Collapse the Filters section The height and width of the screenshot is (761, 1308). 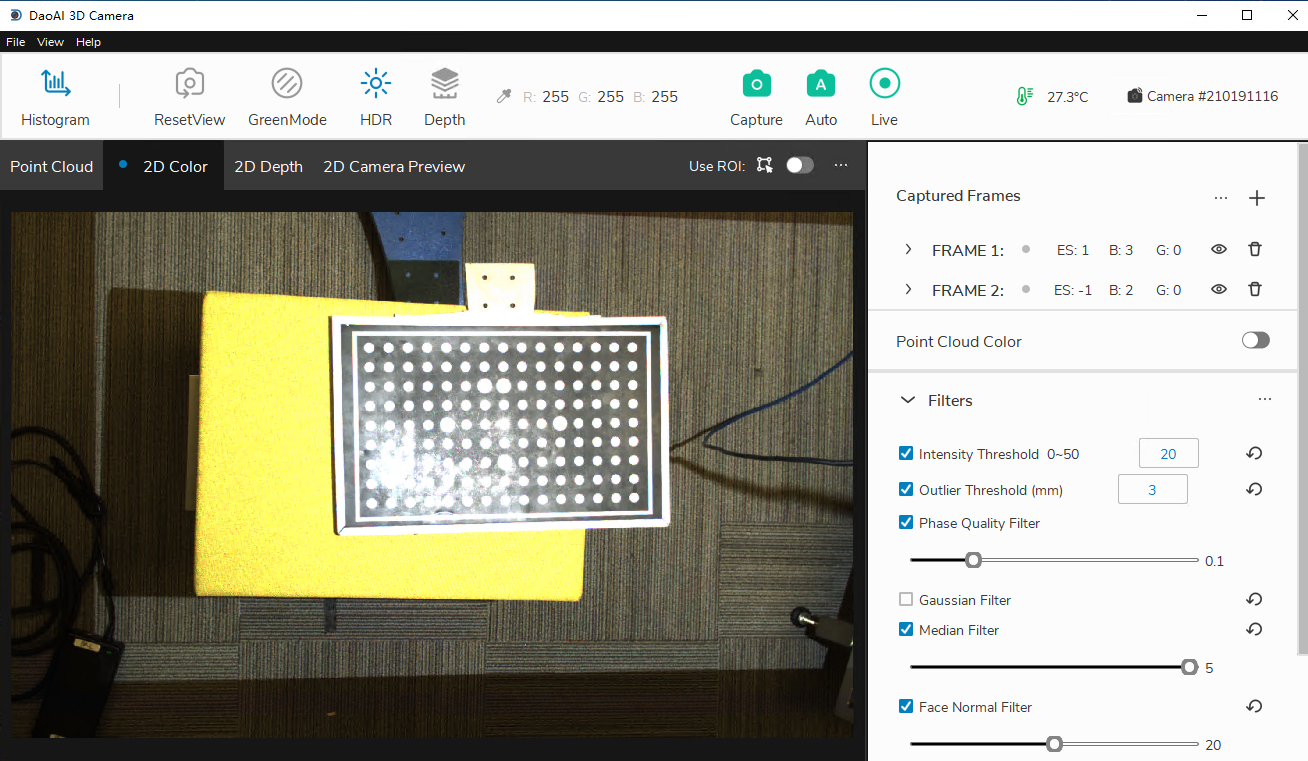[x=908, y=400]
